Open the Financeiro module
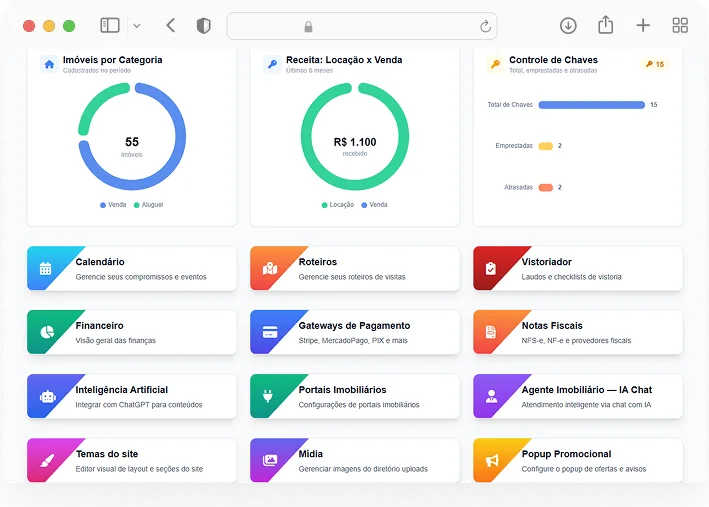The image size is (709, 507). tap(132, 332)
